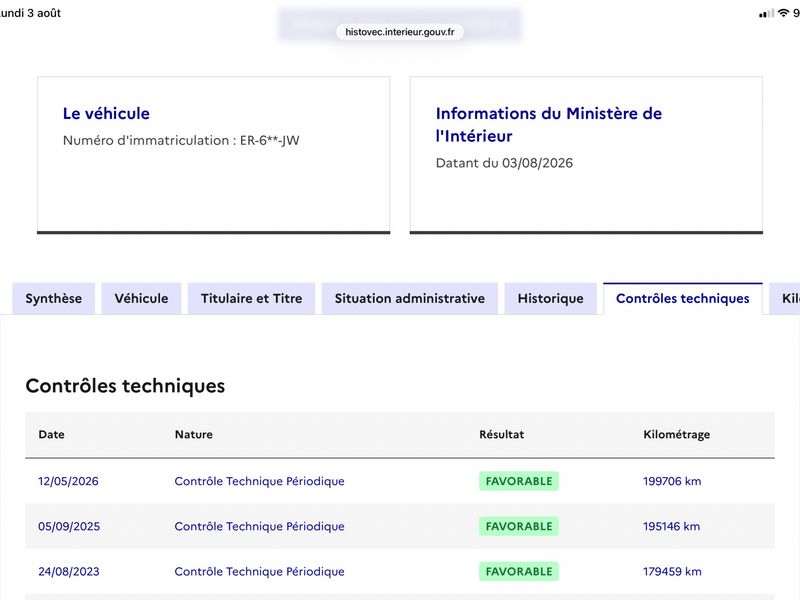This screenshot has width=800, height=600.
Task: Click the histovec.interieur.gouv.fr address bar
Action: point(400,32)
